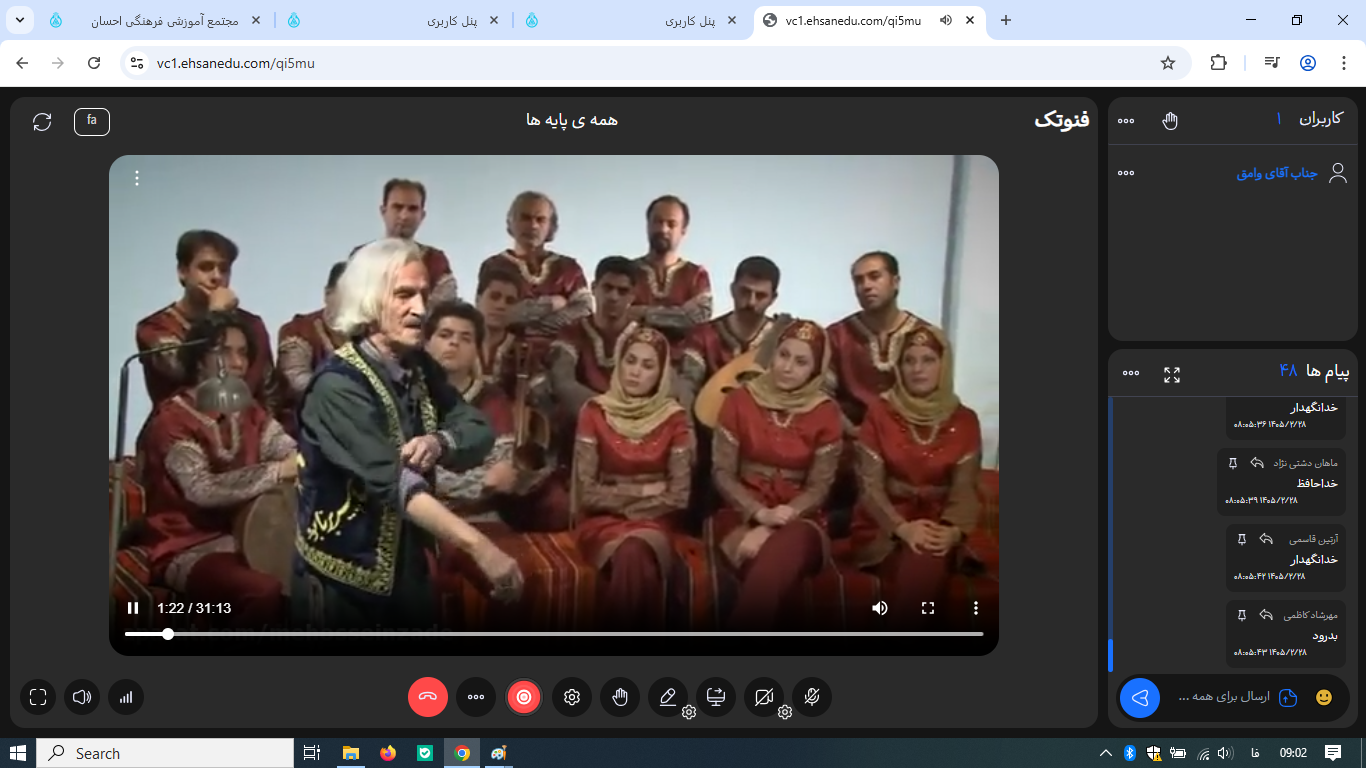1366x768 pixels.
Task: Enter full screen via bottom-left frame icon
Action: point(38,697)
